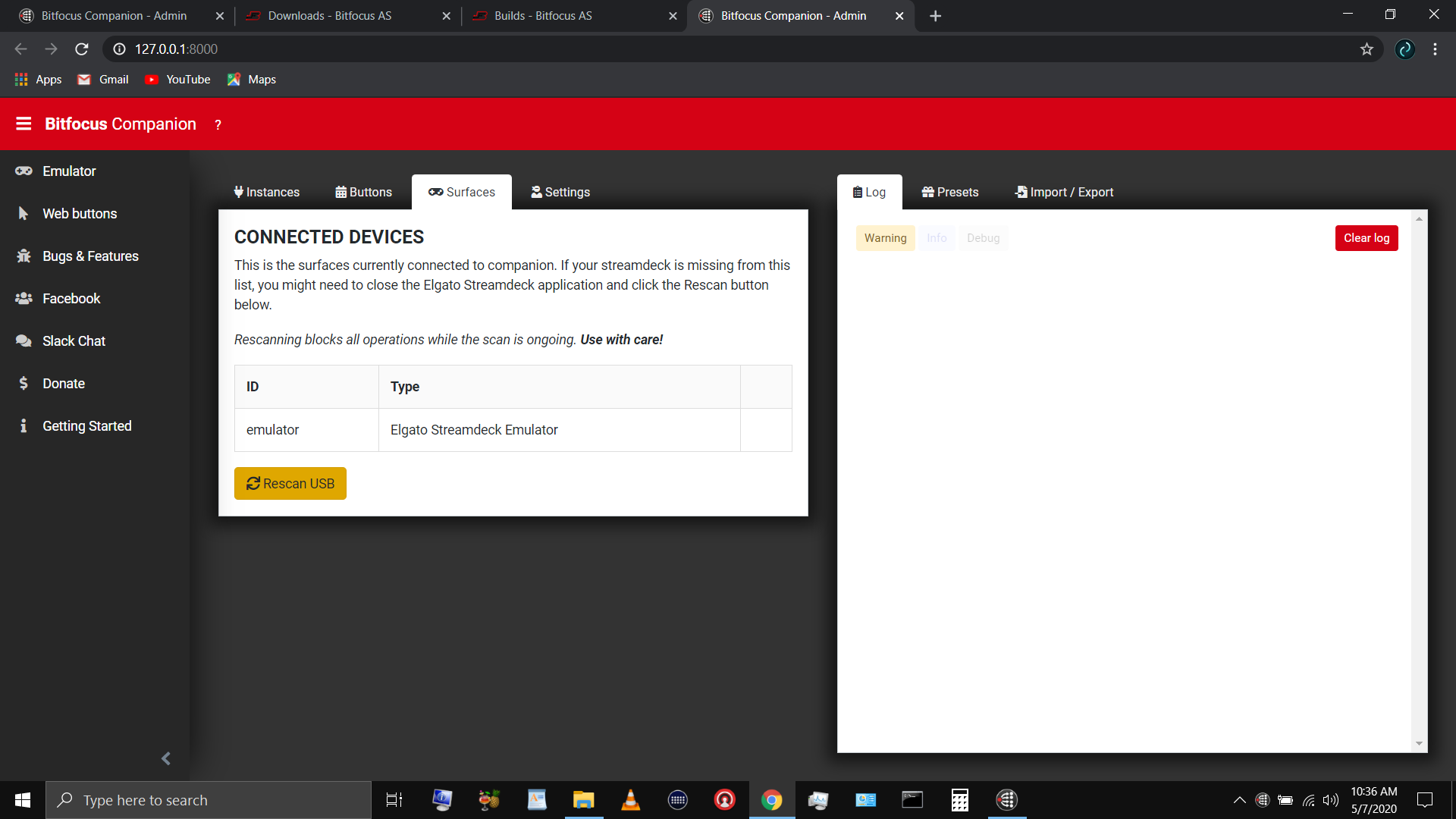Click the Rescan USB button

tap(290, 483)
